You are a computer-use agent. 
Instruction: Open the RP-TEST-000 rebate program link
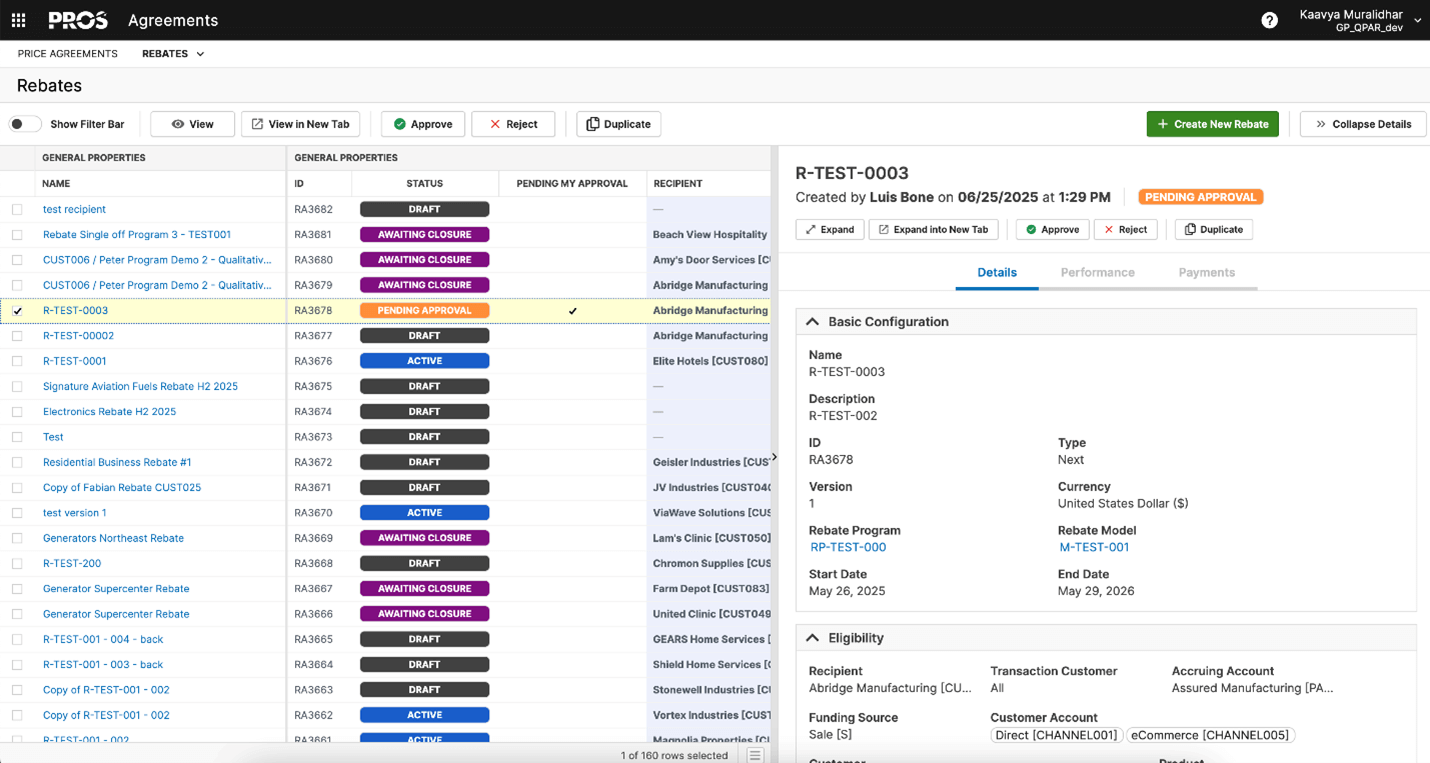pos(847,547)
